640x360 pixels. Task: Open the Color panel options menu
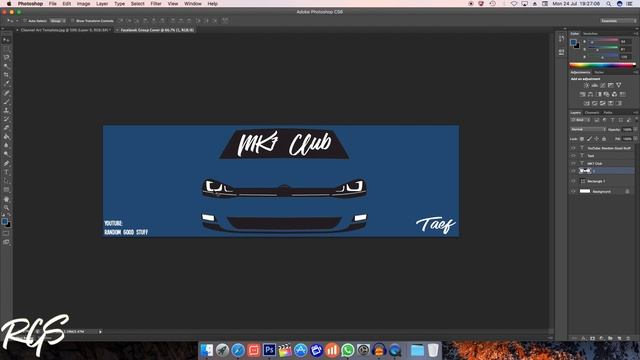tap(636, 33)
